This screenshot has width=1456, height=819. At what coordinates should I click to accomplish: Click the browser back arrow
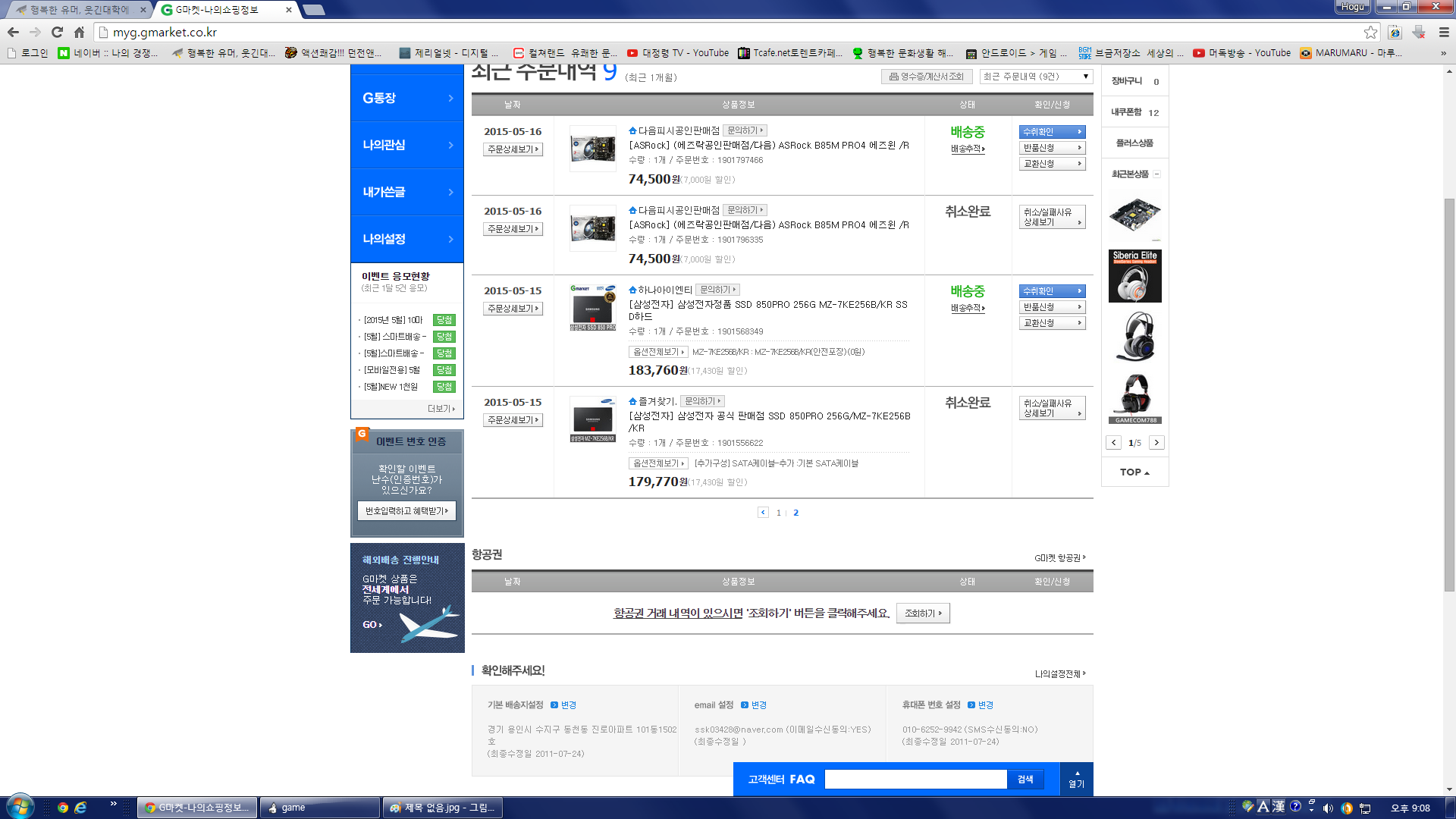(13, 32)
